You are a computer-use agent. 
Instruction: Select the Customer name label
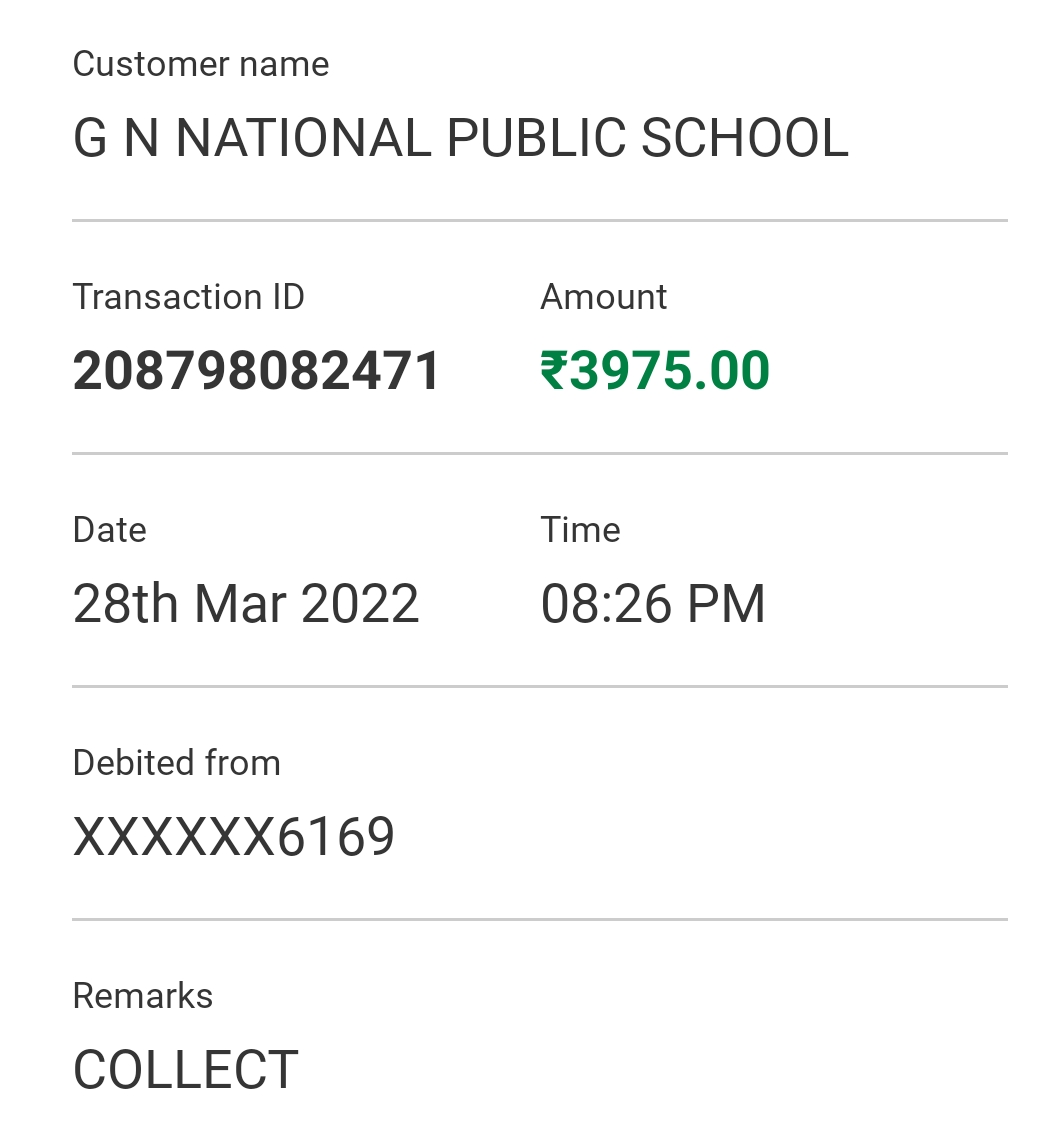(x=201, y=64)
